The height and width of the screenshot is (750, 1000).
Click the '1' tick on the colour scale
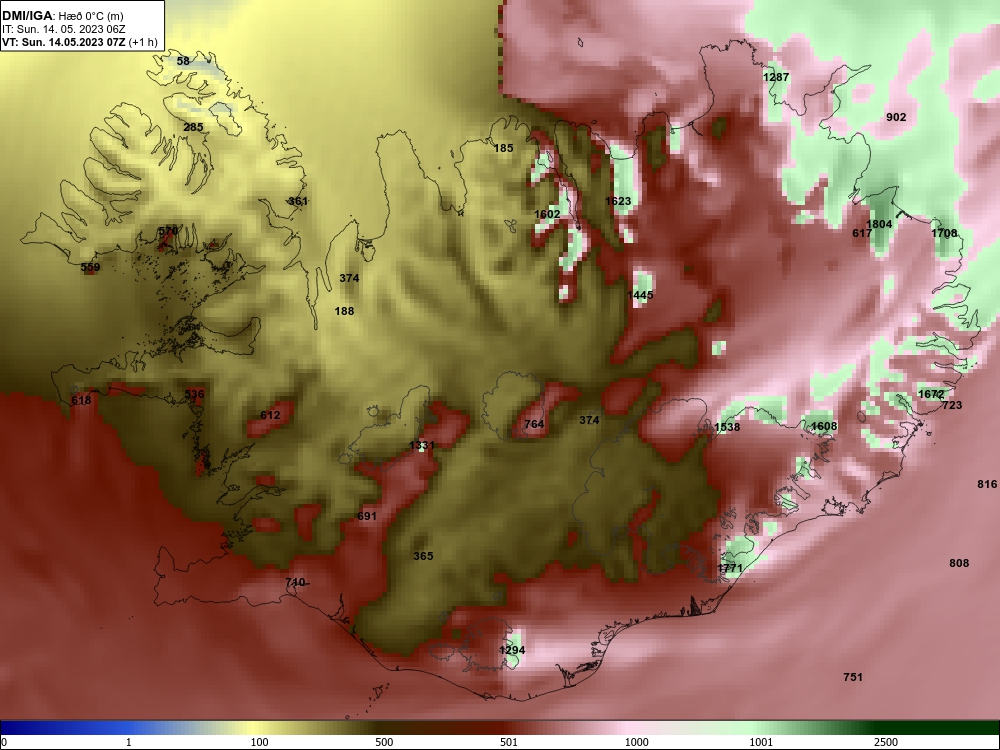pyautogui.click(x=129, y=742)
